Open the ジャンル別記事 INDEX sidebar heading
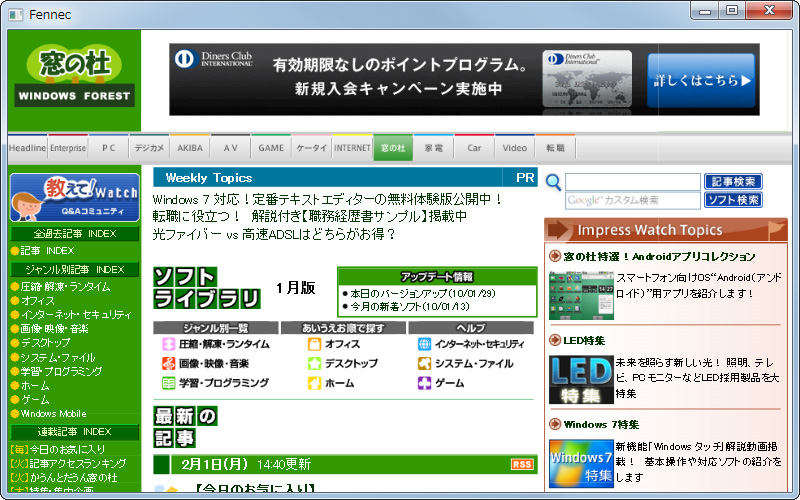This screenshot has width=800, height=500. click(74, 269)
